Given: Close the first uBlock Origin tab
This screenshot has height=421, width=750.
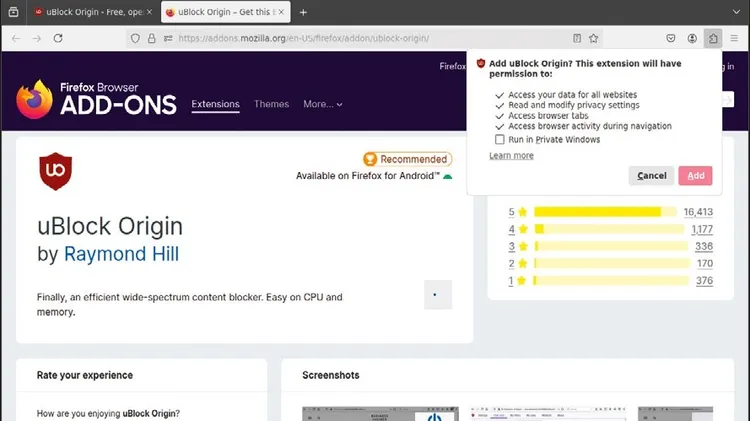Looking at the screenshot, I should coord(149,12).
